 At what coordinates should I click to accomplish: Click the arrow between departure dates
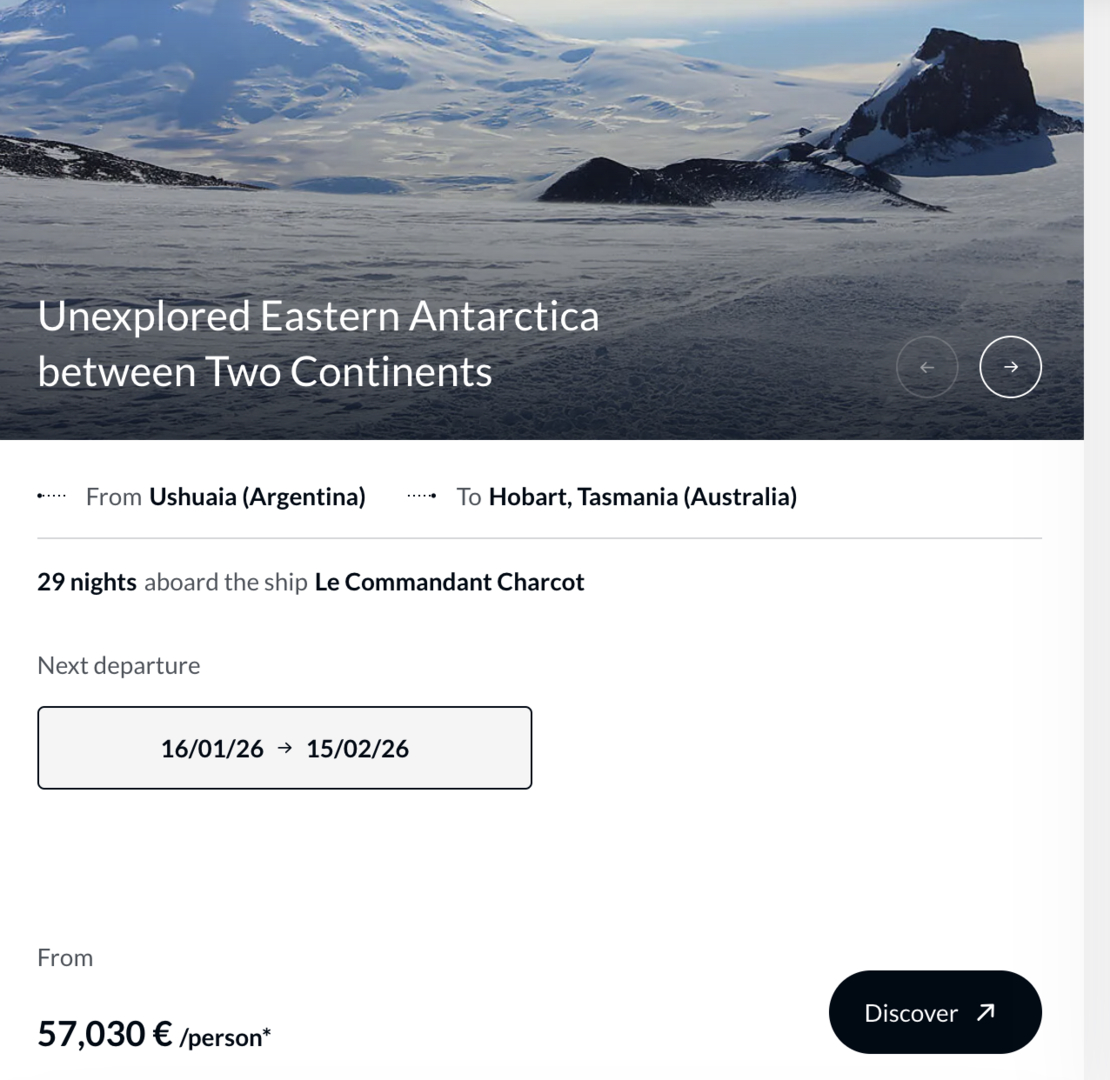click(285, 748)
